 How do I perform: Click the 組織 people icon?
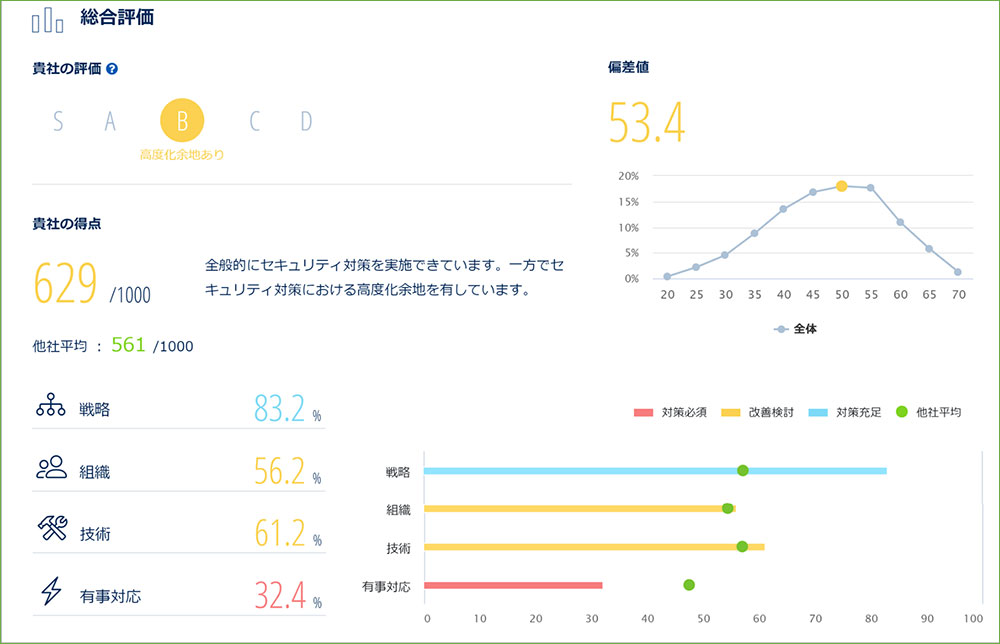(50, 470)
